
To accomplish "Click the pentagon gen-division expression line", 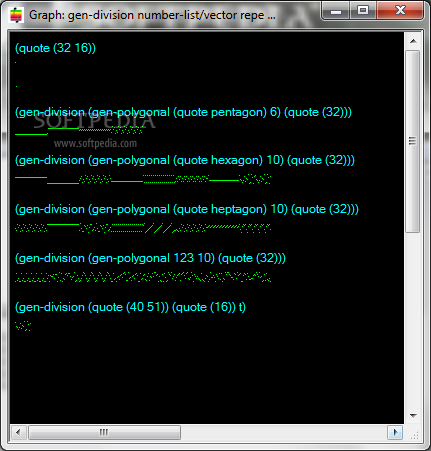I will click(x=183, y=112).
